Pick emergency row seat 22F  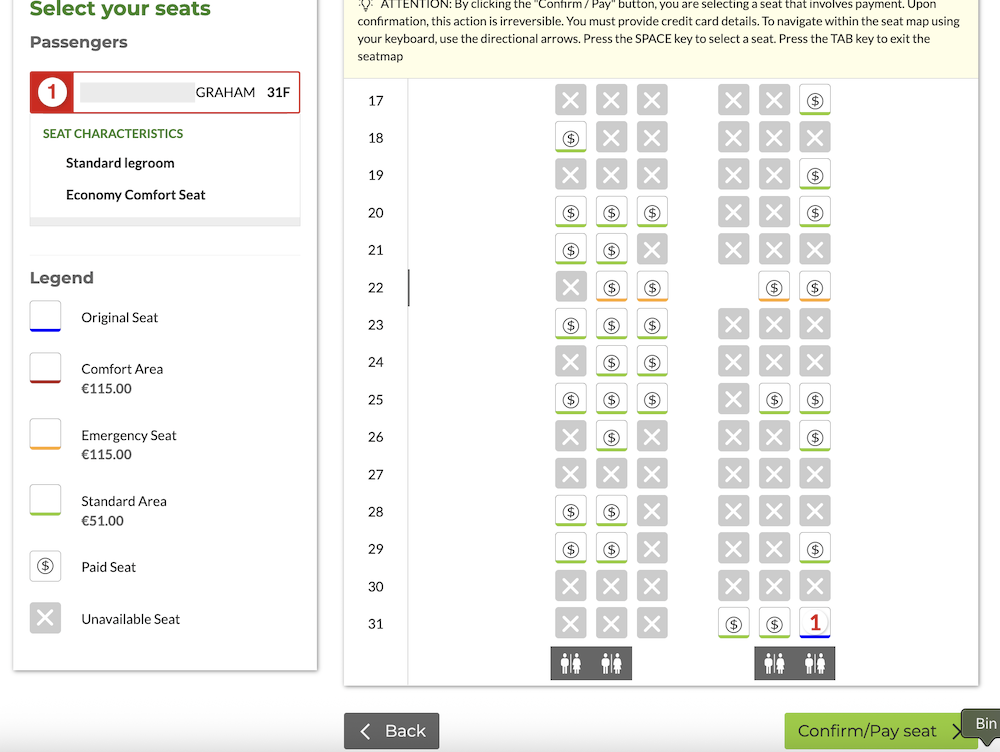(x=814, y=287)
